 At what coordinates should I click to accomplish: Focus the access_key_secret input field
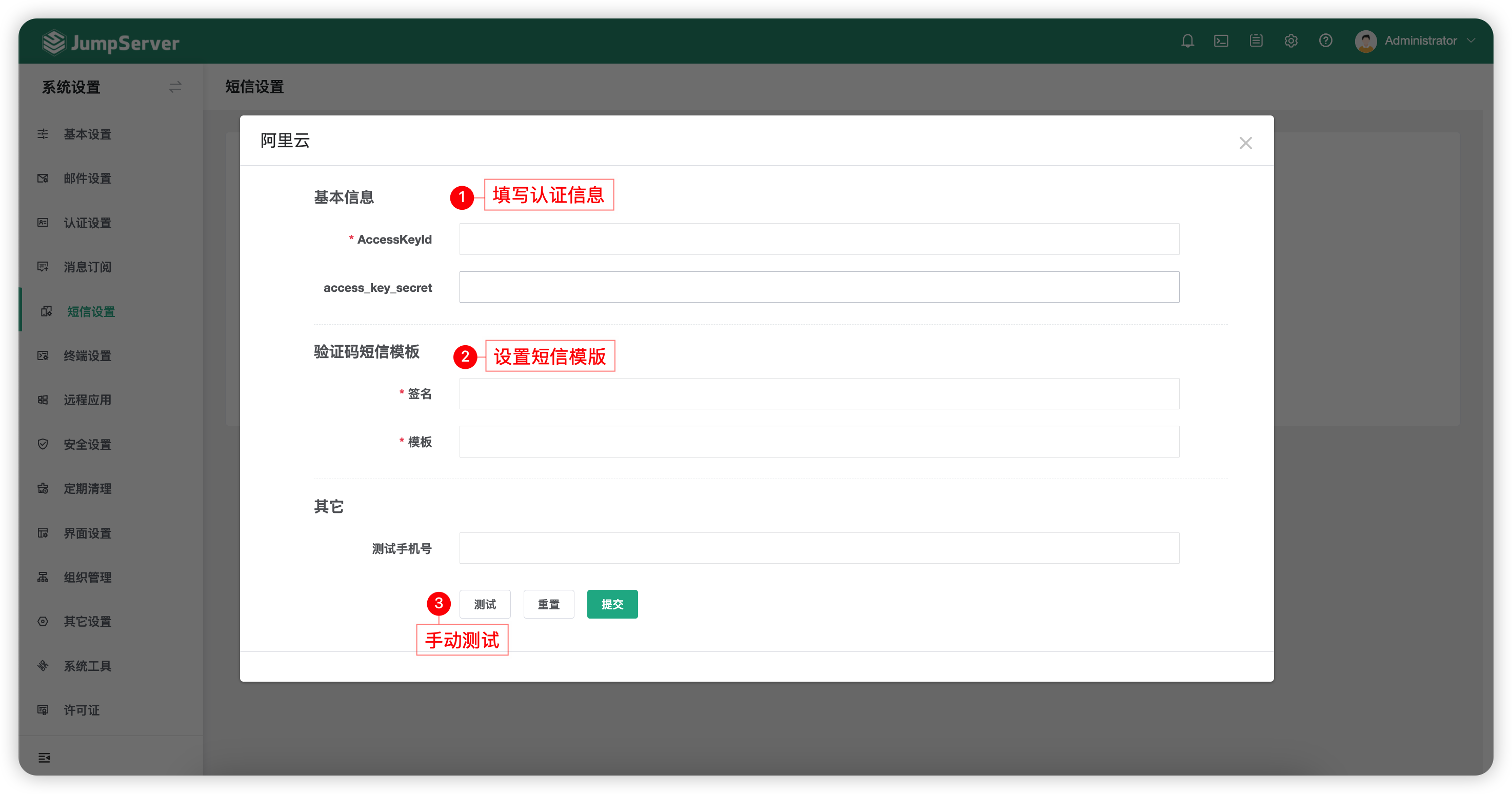(x=819, y=287)
